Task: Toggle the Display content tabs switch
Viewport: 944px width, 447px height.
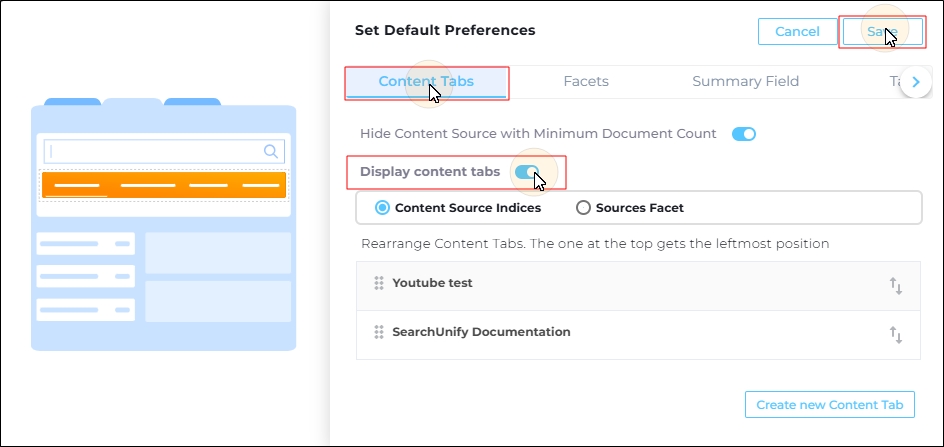Action: (526, 172)
